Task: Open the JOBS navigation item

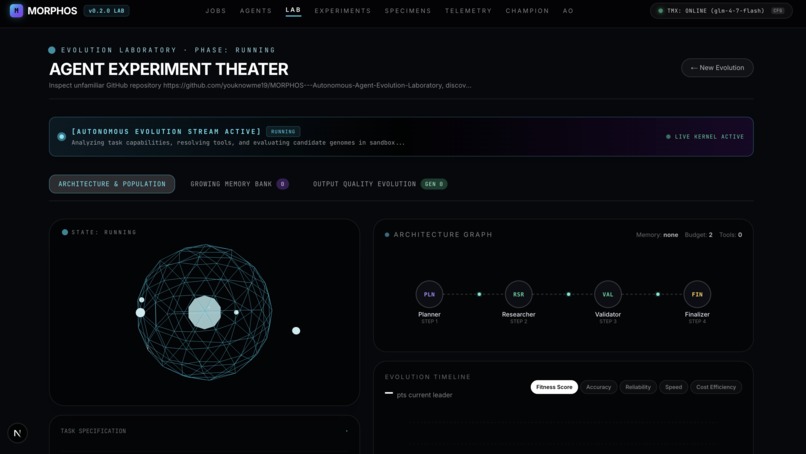Action: [215, 11]
